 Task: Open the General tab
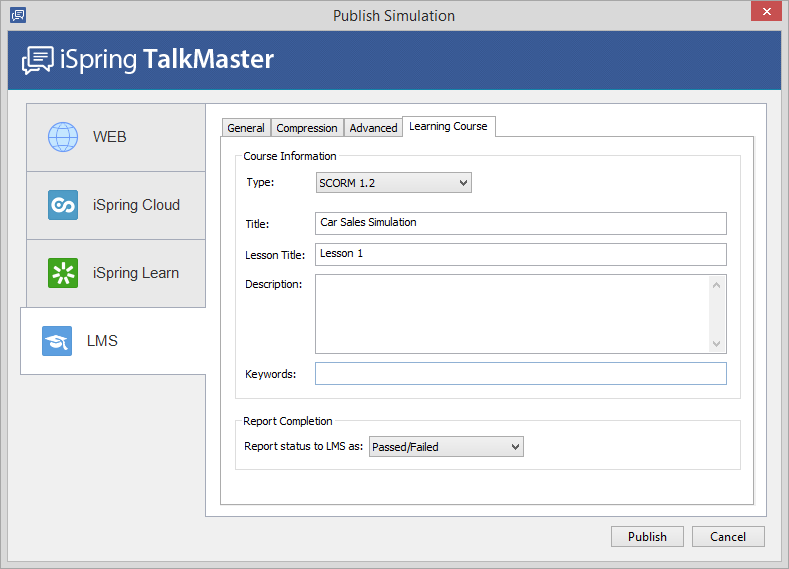(x=246, y=128)
